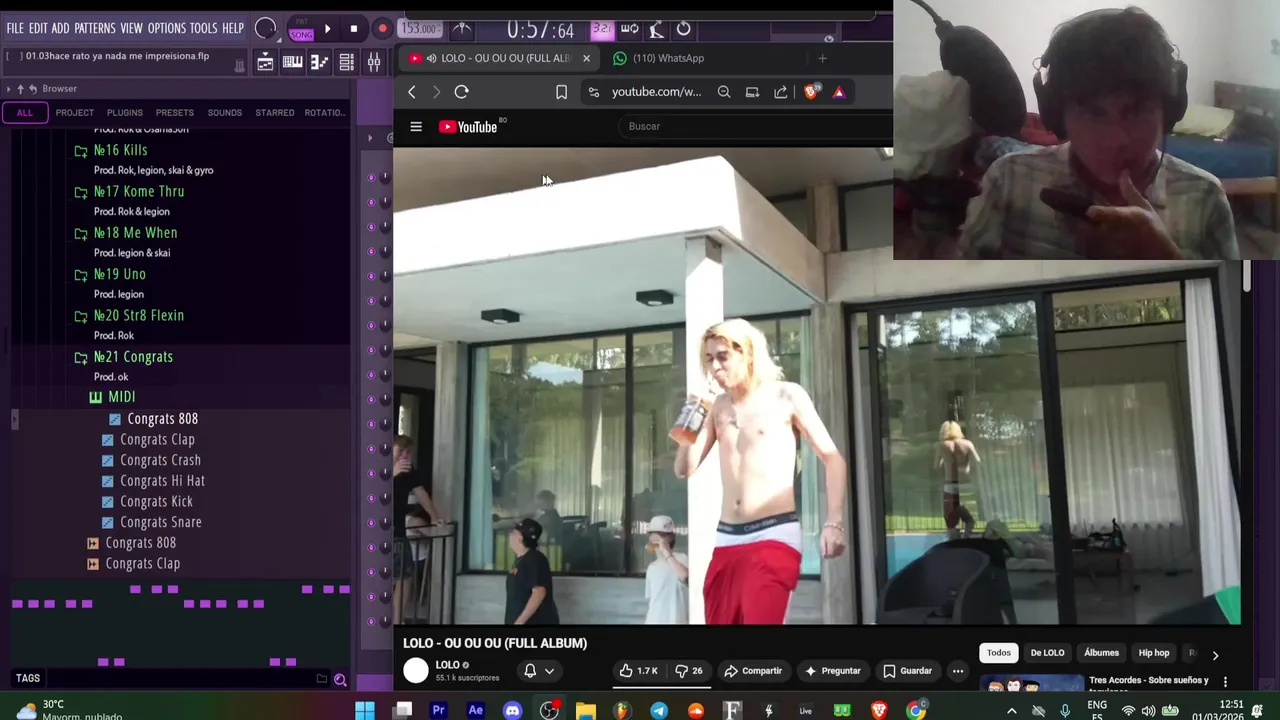Image resolution: width=1280 pixels, height=720 pixels.
Task: Toggle the PAT/SONG mode switch
Action: click(x=301, y=30)
